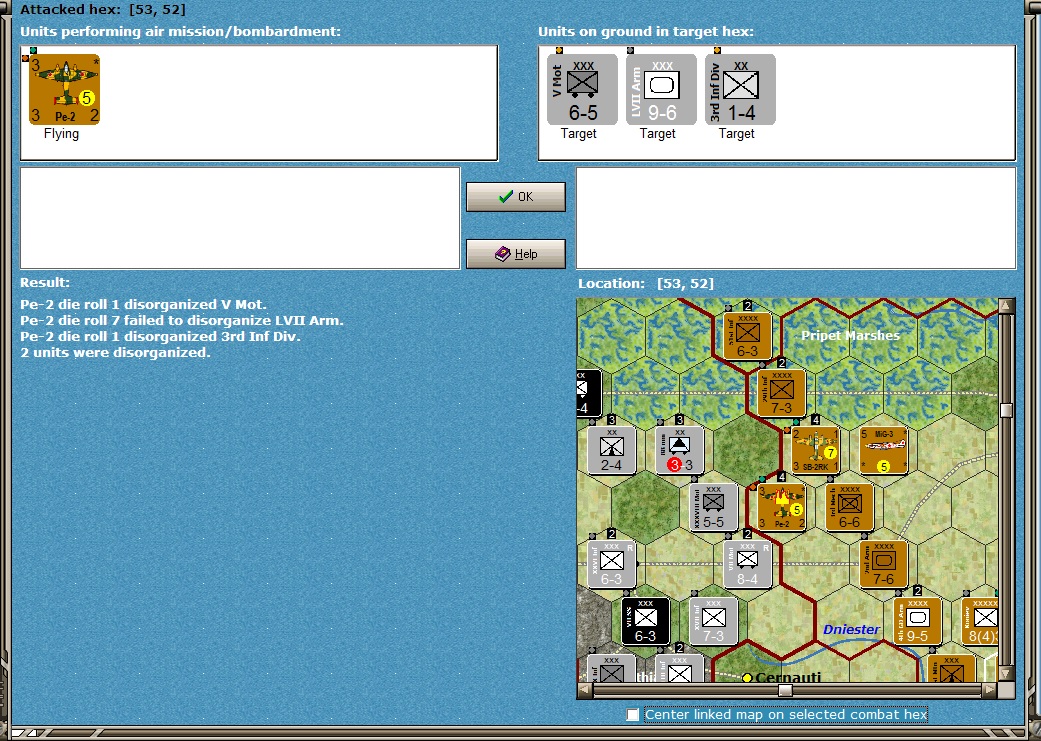Select the brown 6-6 mechanized army counter

[850, 507]
